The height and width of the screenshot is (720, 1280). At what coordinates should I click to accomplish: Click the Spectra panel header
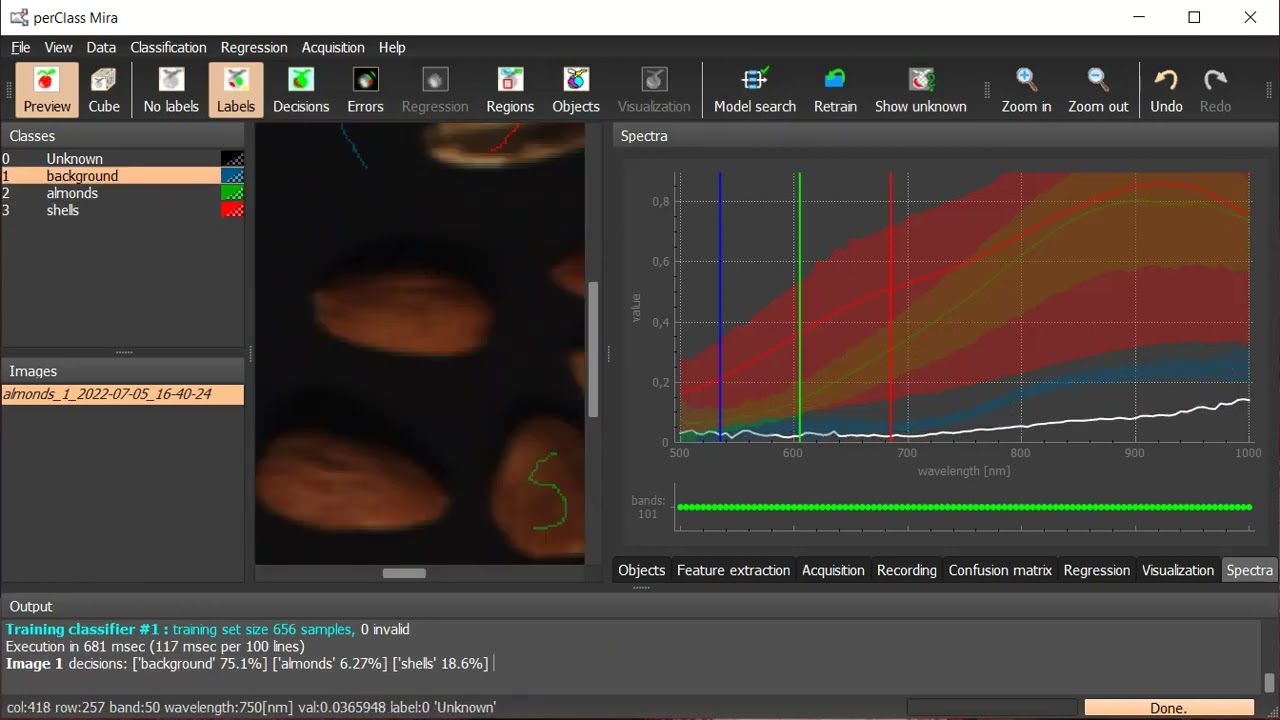click(x=945, y=136)
